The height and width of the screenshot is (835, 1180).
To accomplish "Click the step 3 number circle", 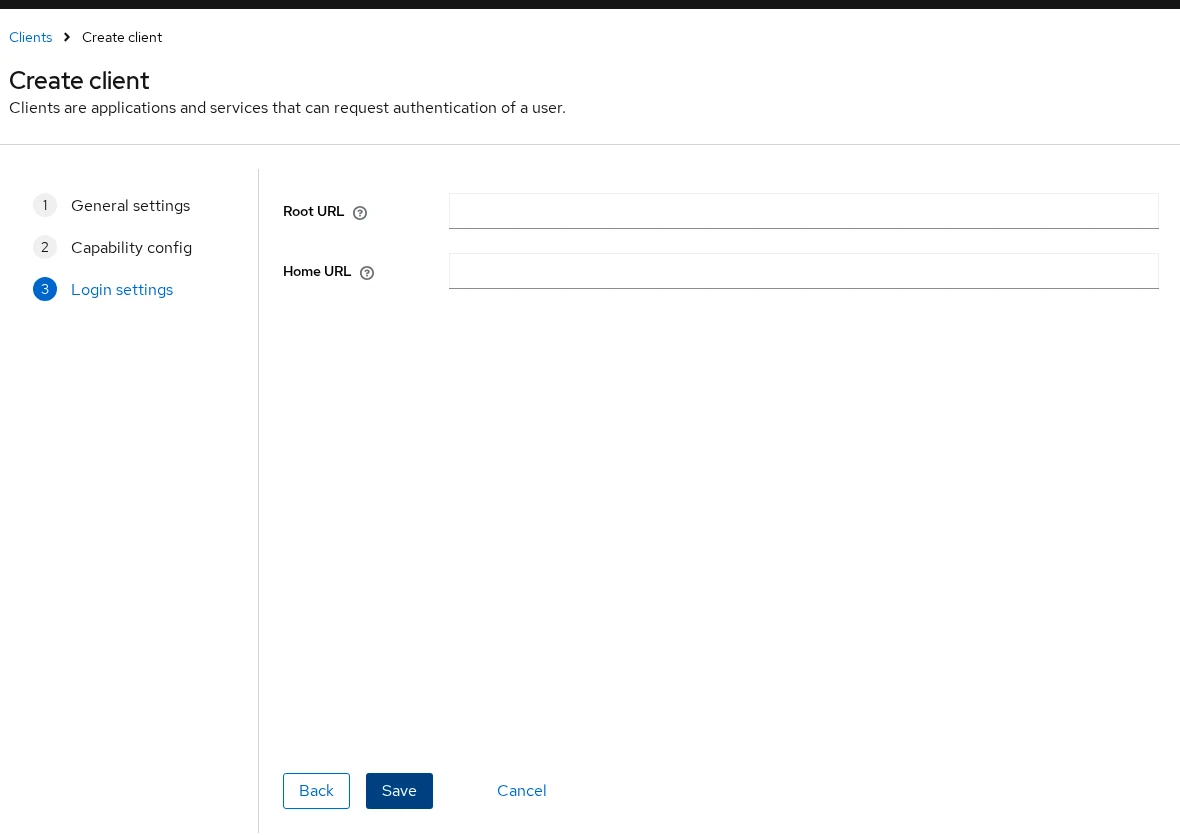I will pyautogui.click(x=45, y=290).
